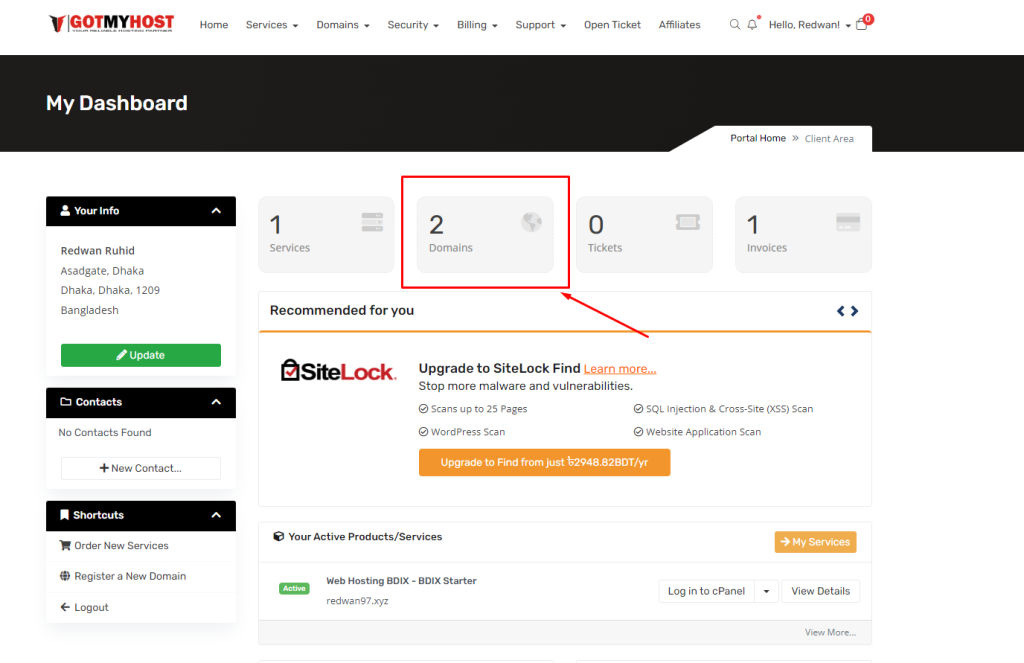The height and width of the screenshot is (663, 1024).
Task: Click the Learn more link for SiteLock
Action: click(619, 368)
